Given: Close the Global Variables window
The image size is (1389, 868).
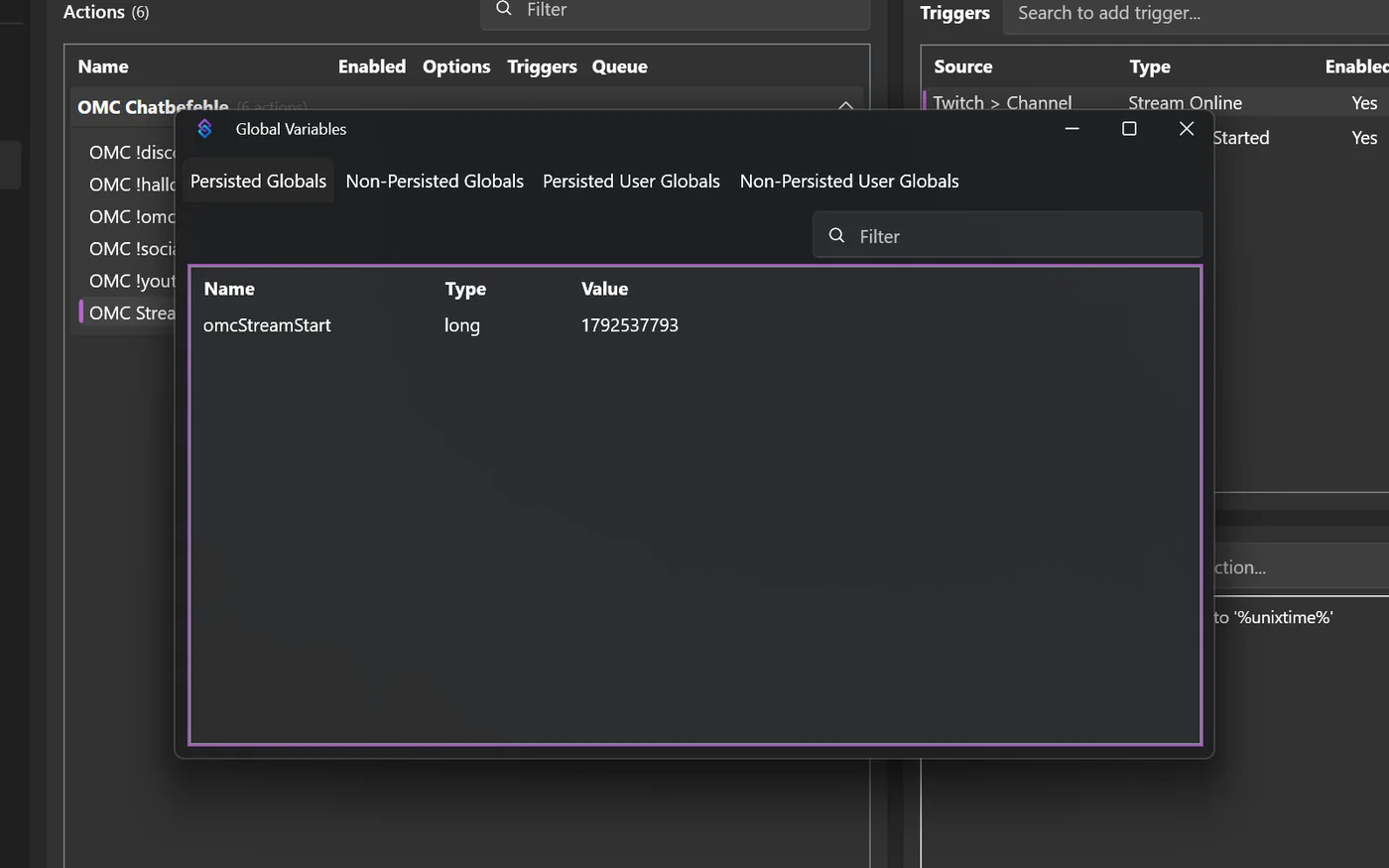Looking at the screenshot, I should pos(1187,129).
